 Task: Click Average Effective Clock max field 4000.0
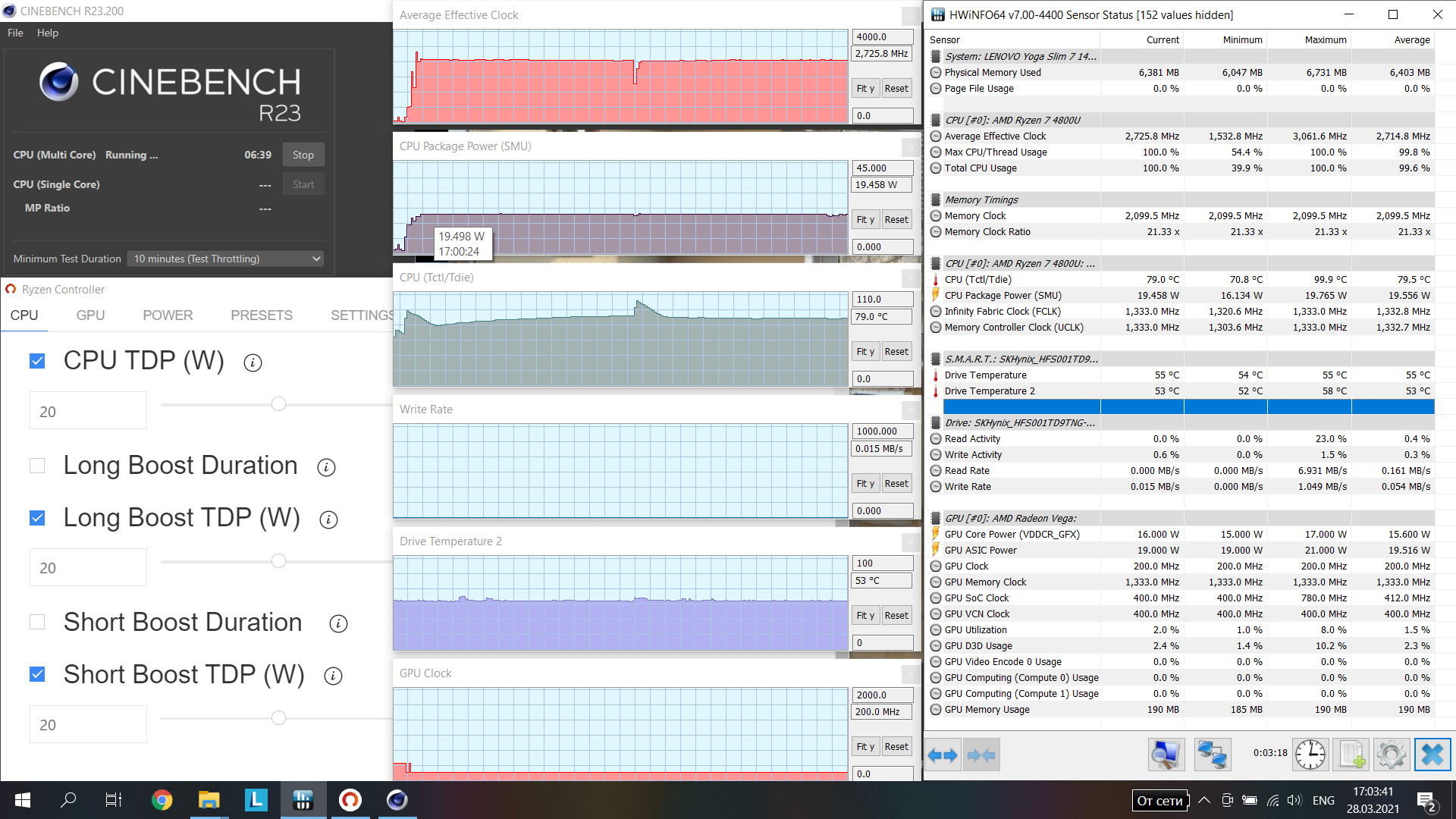(883, 36)
